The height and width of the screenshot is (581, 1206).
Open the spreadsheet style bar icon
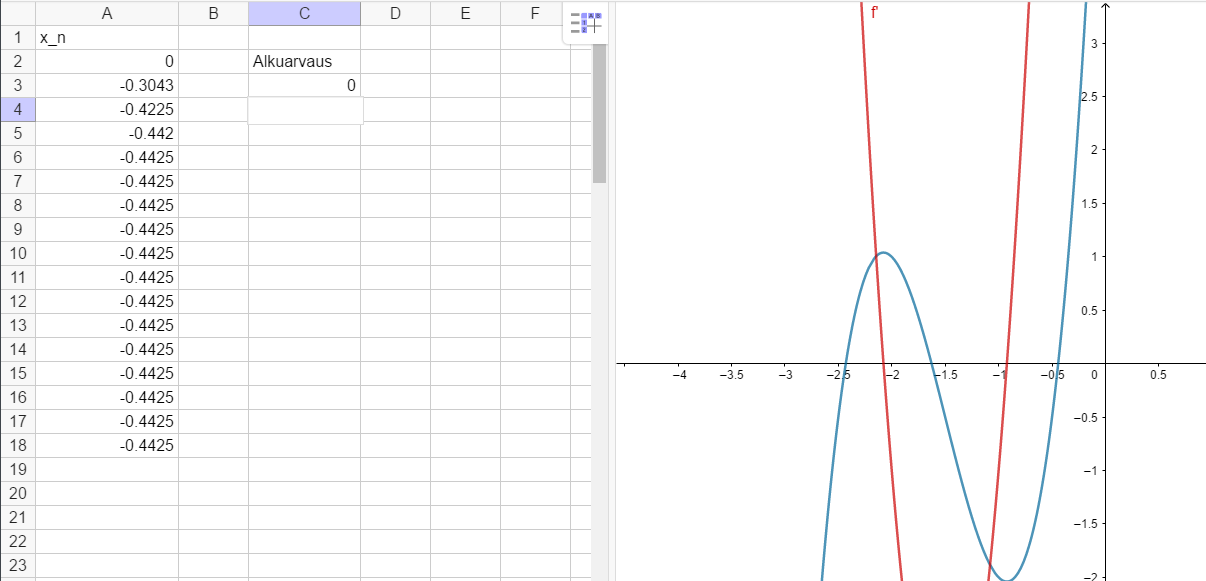586,22
